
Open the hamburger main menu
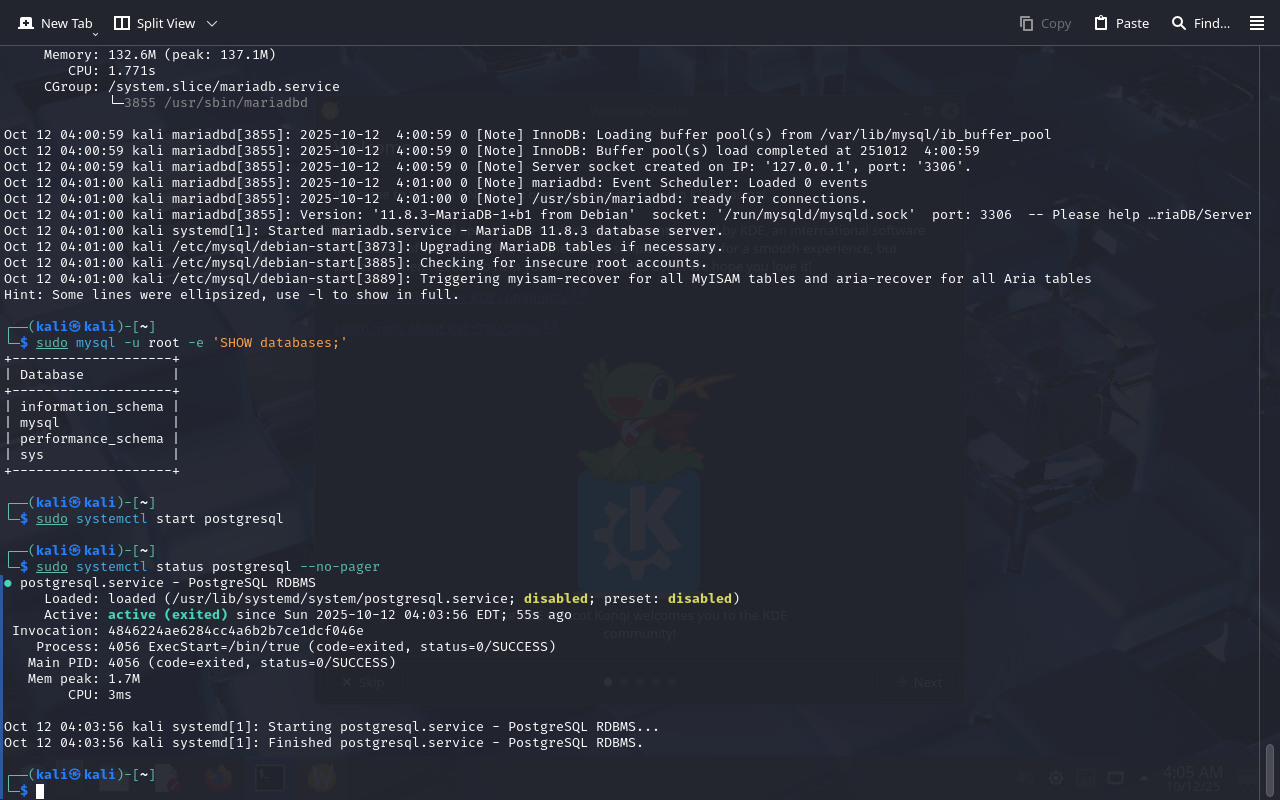click(1257, 23)
